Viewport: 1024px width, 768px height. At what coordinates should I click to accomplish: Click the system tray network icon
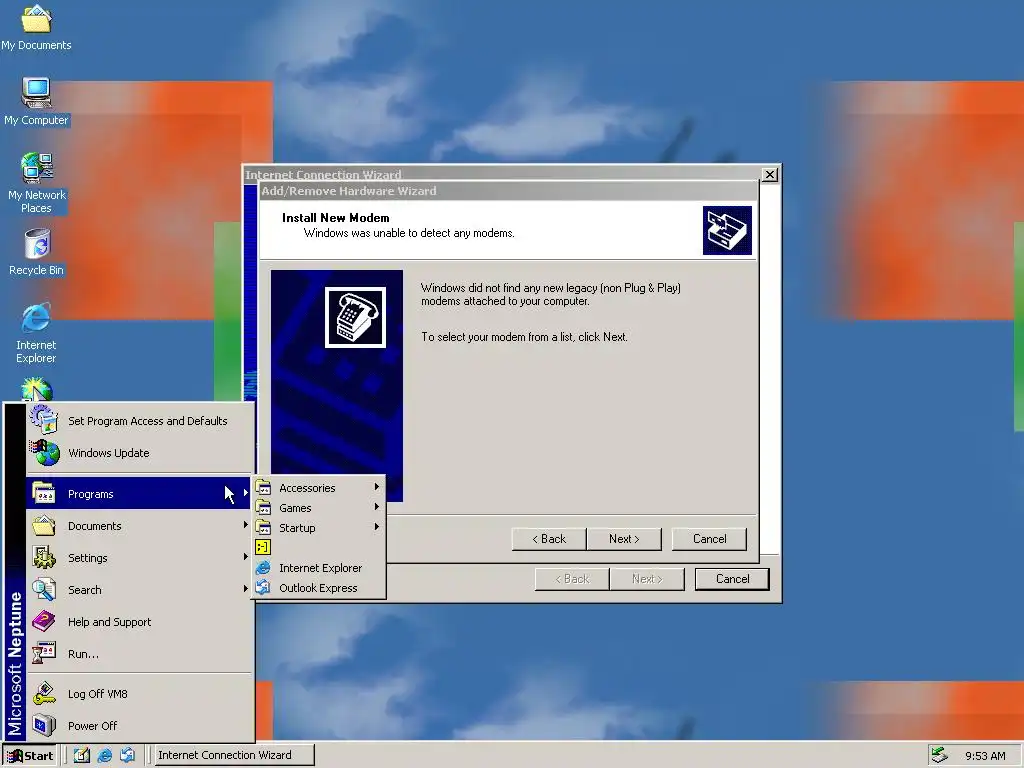click(939, 755)
